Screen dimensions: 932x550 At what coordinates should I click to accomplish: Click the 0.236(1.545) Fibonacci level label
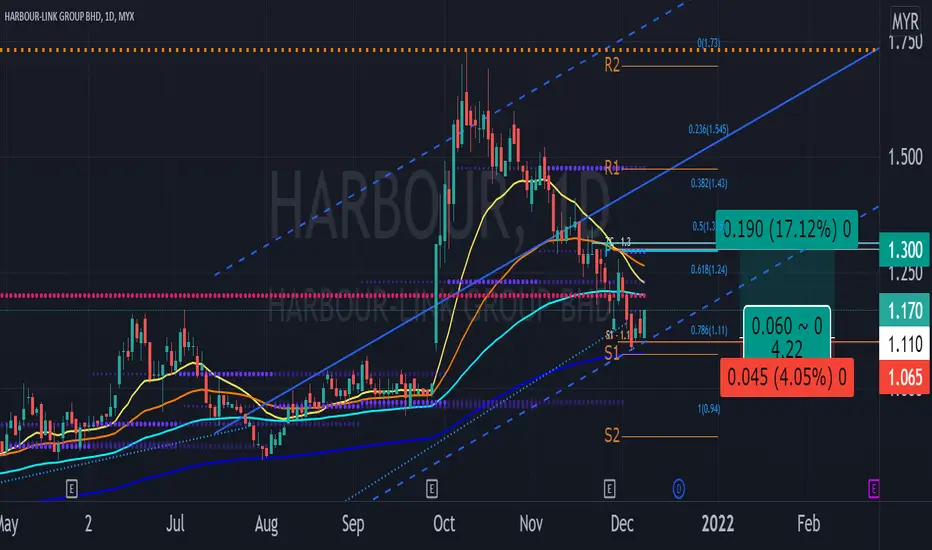click(708, 129)
